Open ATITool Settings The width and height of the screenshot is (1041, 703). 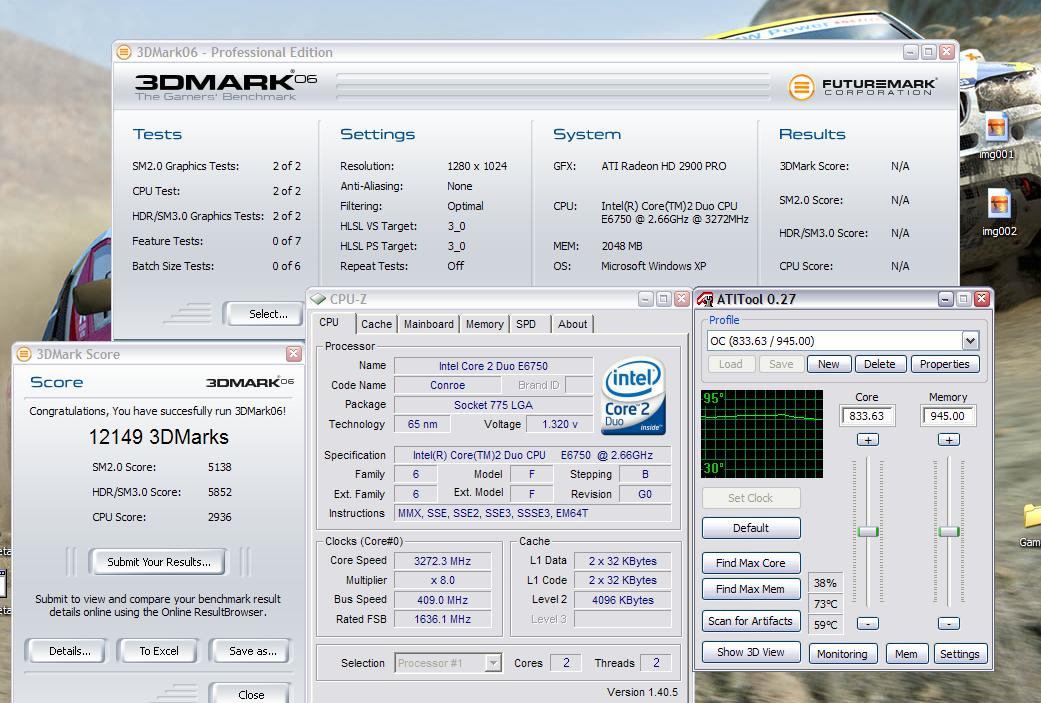(959, 654)
